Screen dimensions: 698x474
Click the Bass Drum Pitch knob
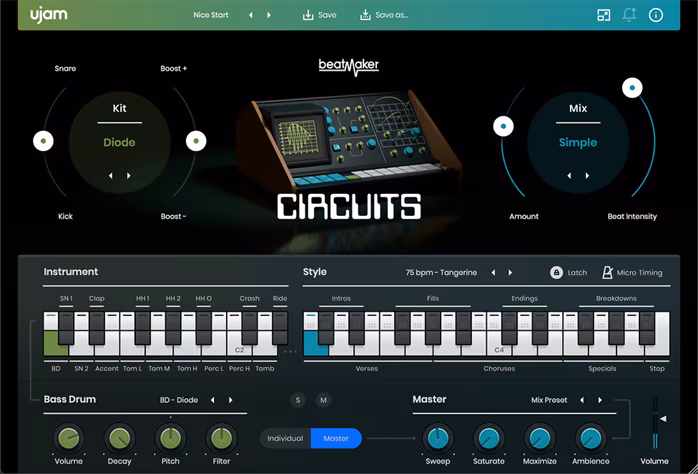[x=170, y=437]
